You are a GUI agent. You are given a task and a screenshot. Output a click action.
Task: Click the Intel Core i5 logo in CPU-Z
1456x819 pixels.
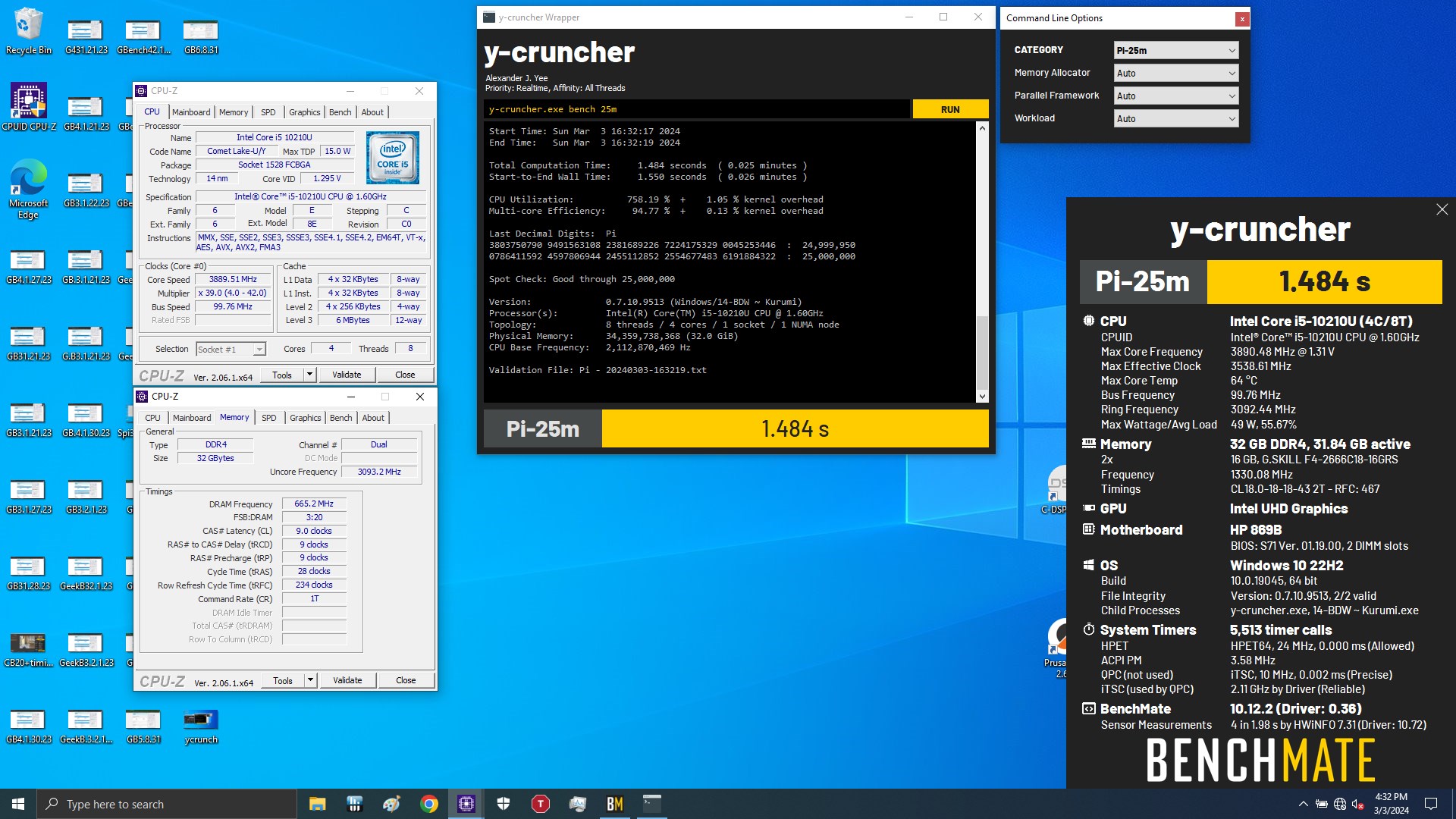[393, 157]
